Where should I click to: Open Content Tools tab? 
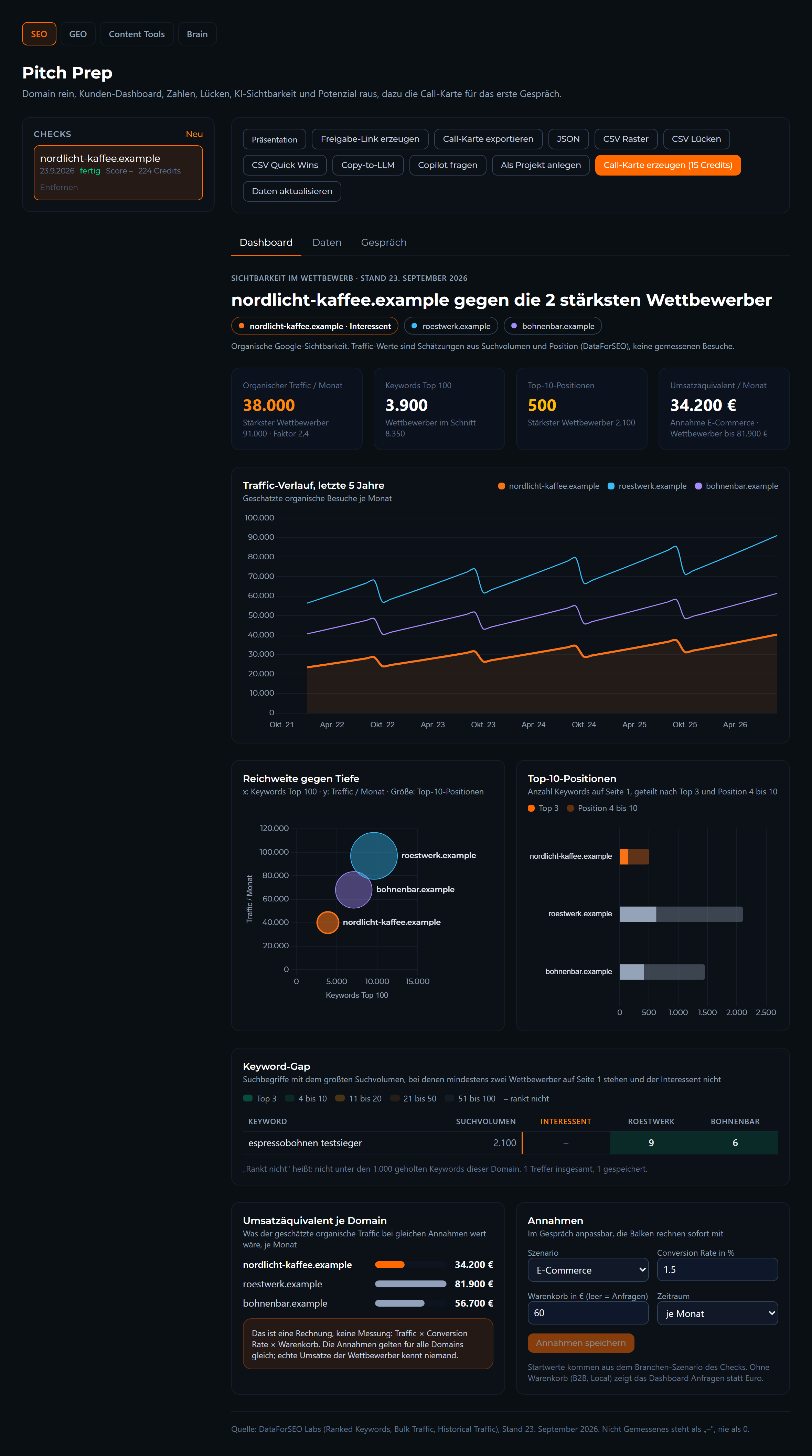coord(137,34)
